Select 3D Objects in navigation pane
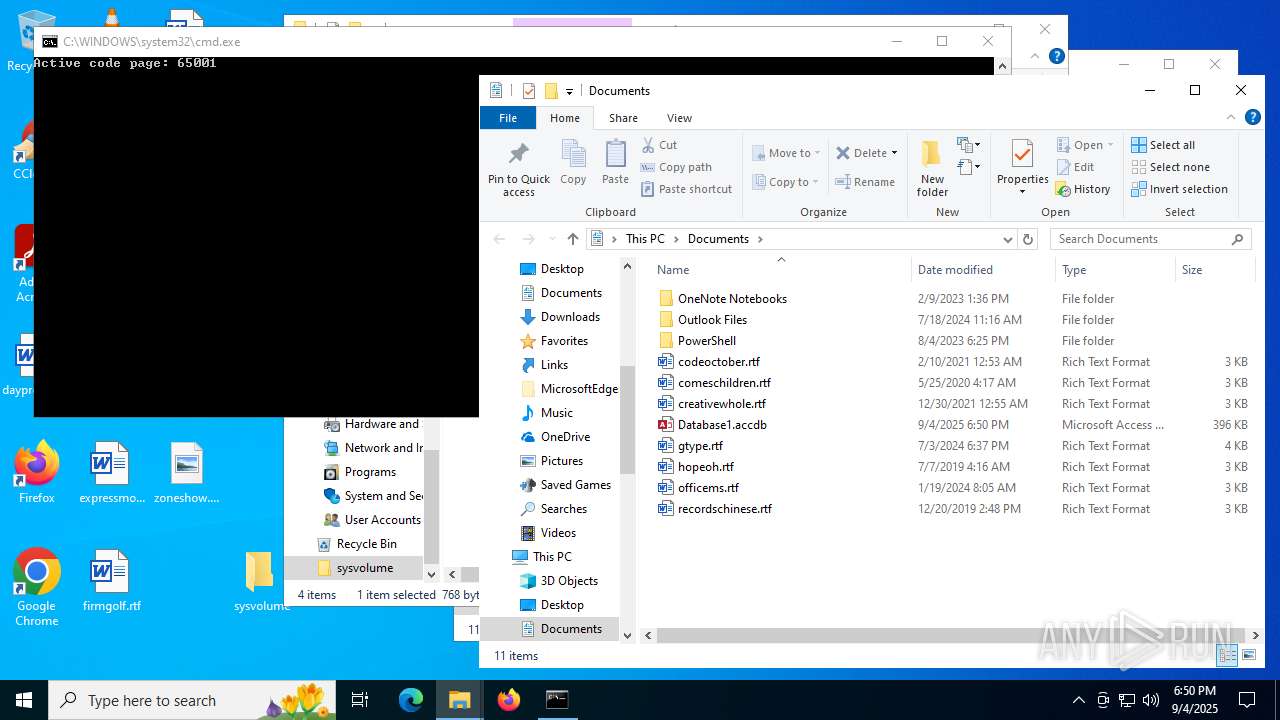Image resolution: width=1280 pixels, height=720 pixels. click(569, 581)
